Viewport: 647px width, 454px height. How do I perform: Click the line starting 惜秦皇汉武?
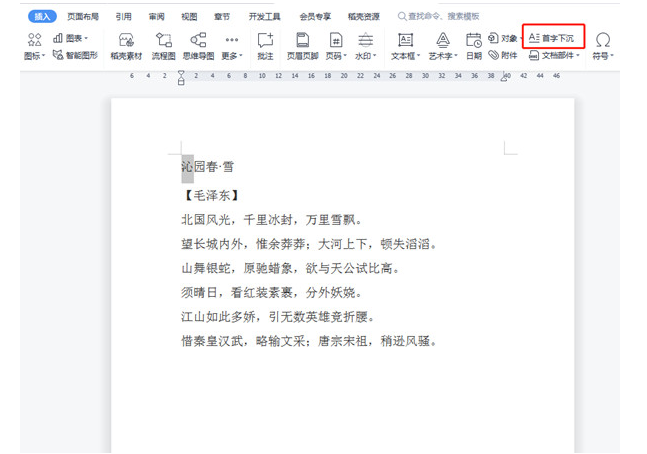point(309,341)
